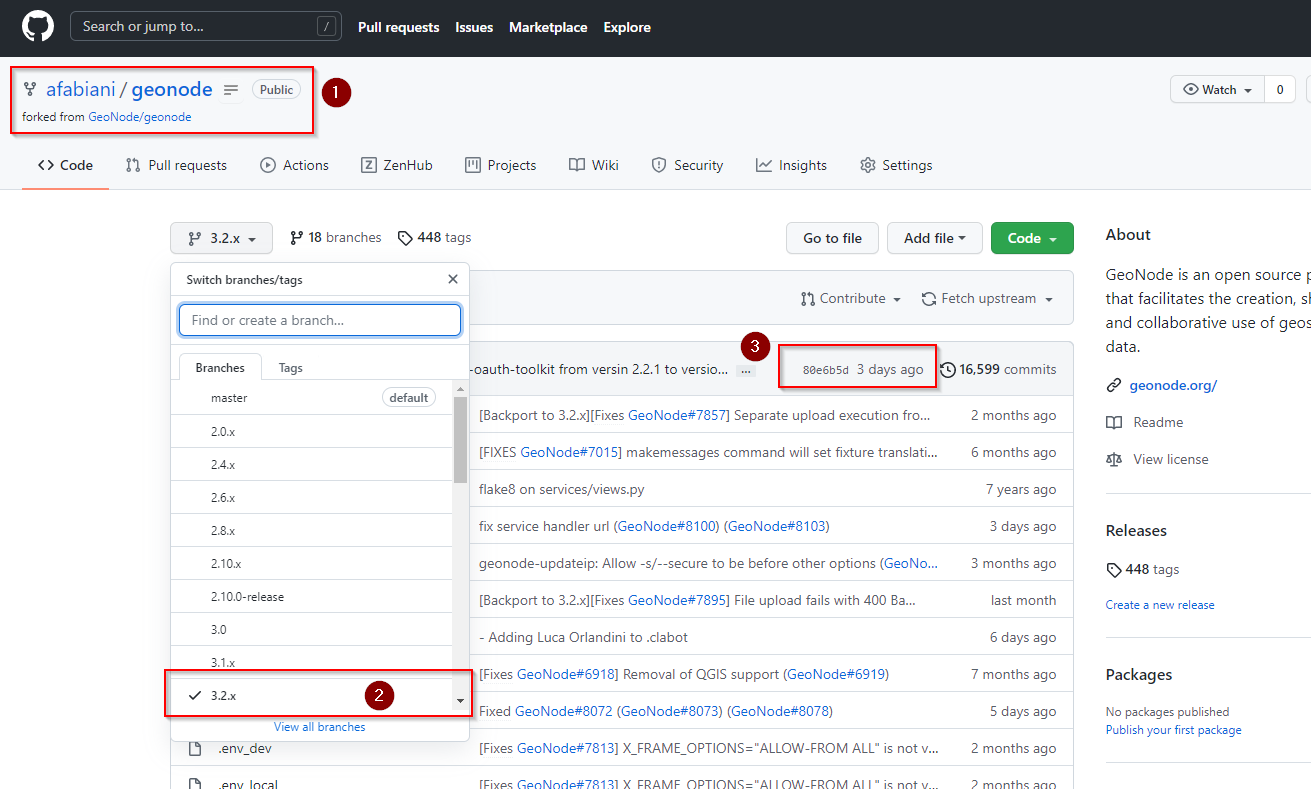Select the master branch
1311x789 pixels.
312,398
